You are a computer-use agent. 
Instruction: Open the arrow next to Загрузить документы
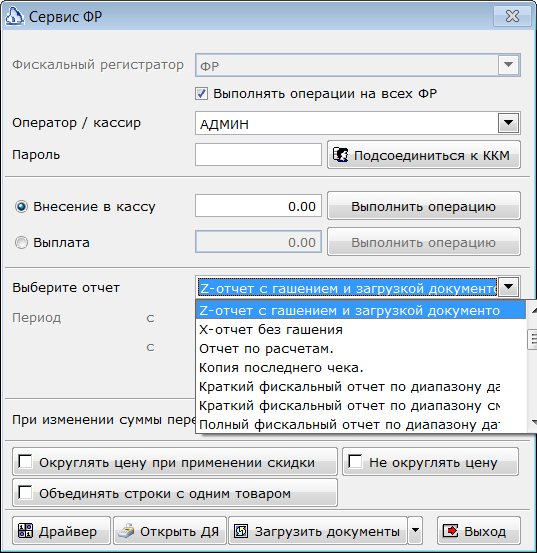(x=415, y=530)
